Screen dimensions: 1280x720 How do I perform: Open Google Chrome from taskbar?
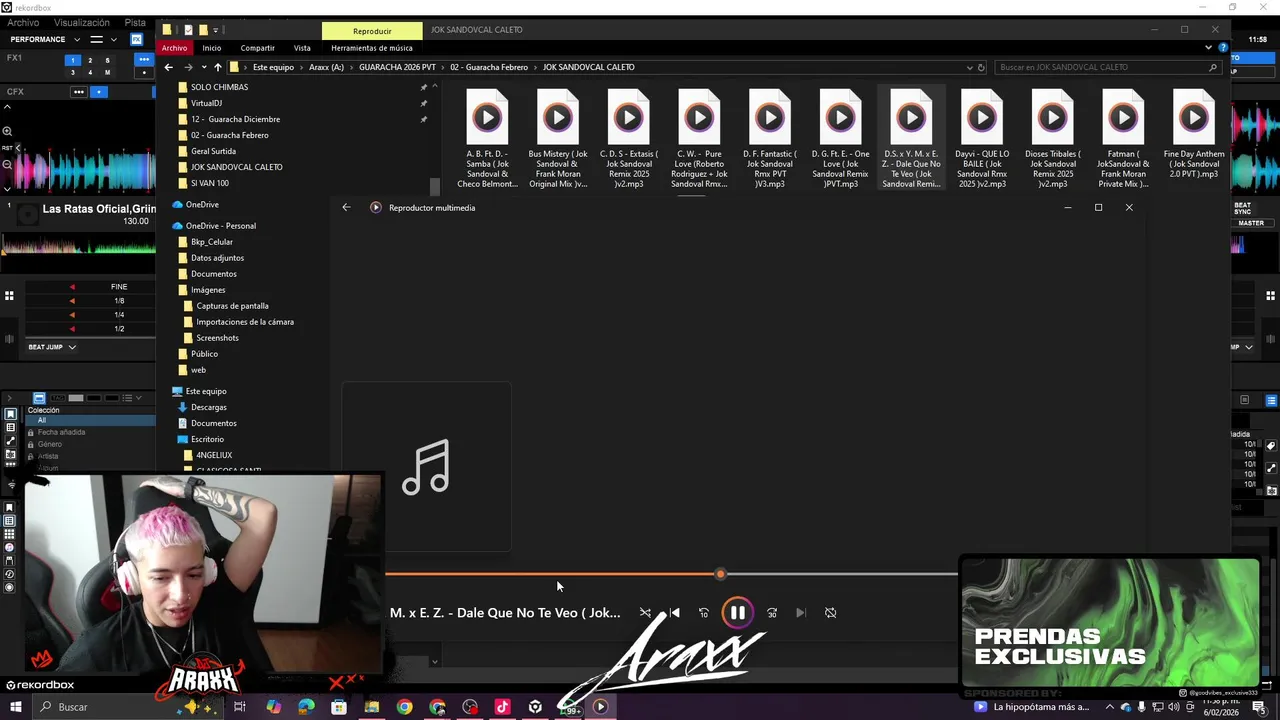404,707
